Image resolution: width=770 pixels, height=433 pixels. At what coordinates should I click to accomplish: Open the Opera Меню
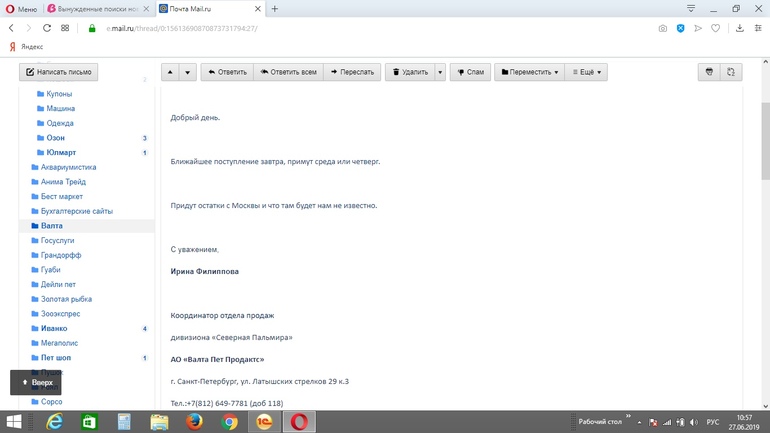pyautogui.click(x=21, y=9)
